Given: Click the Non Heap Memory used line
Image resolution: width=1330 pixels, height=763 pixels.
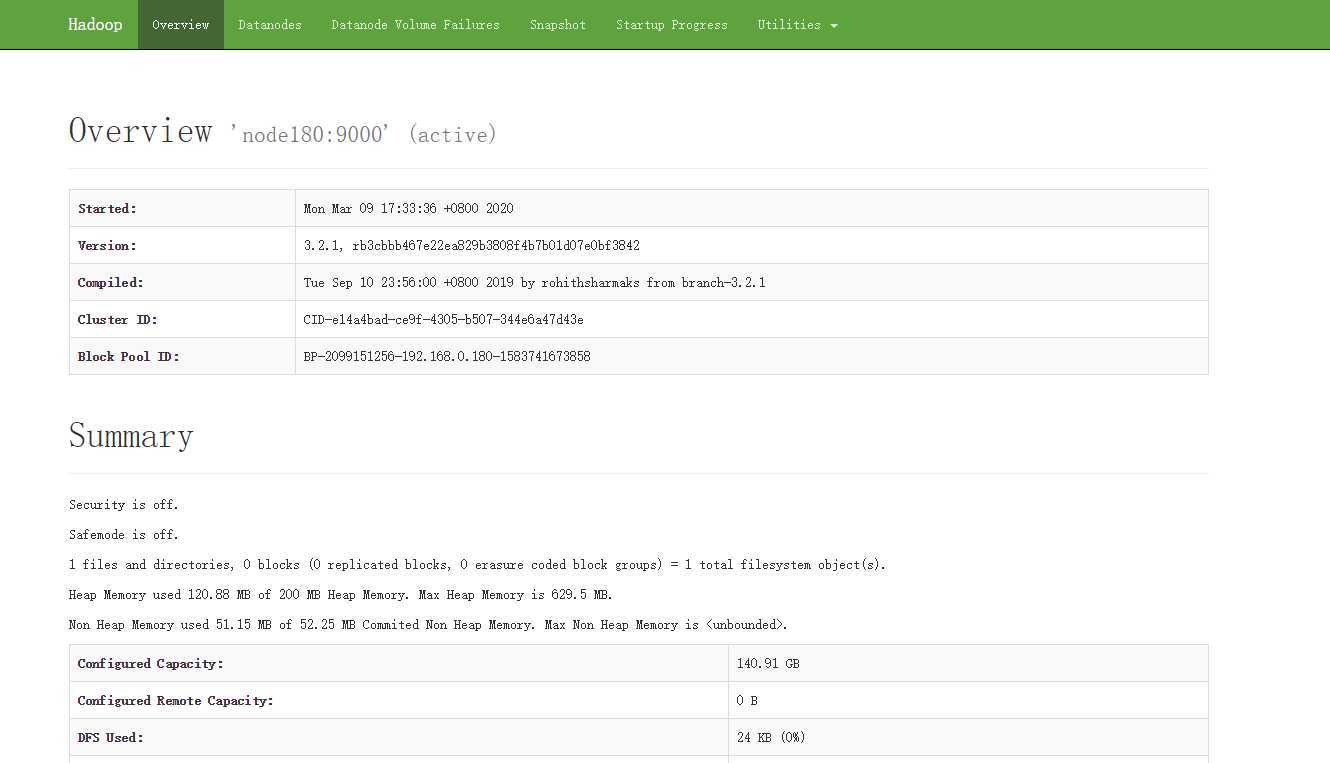Looking at the screenshot, I should coord(428,624).
